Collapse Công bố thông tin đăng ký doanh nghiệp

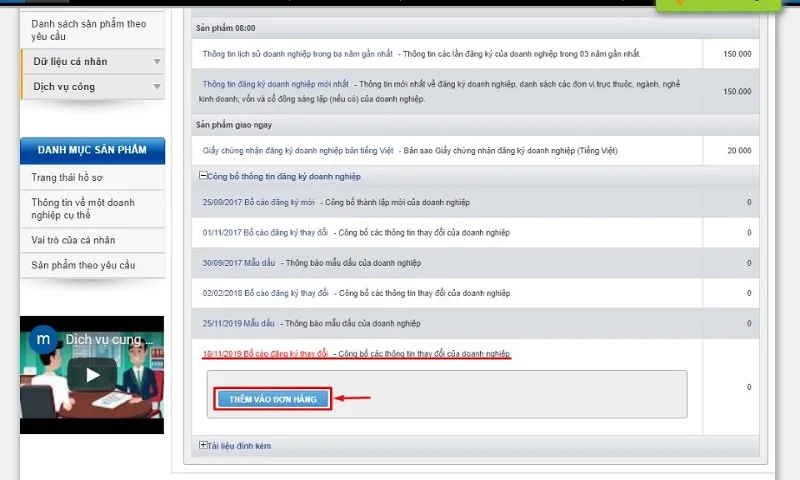(x=203, y=175)
